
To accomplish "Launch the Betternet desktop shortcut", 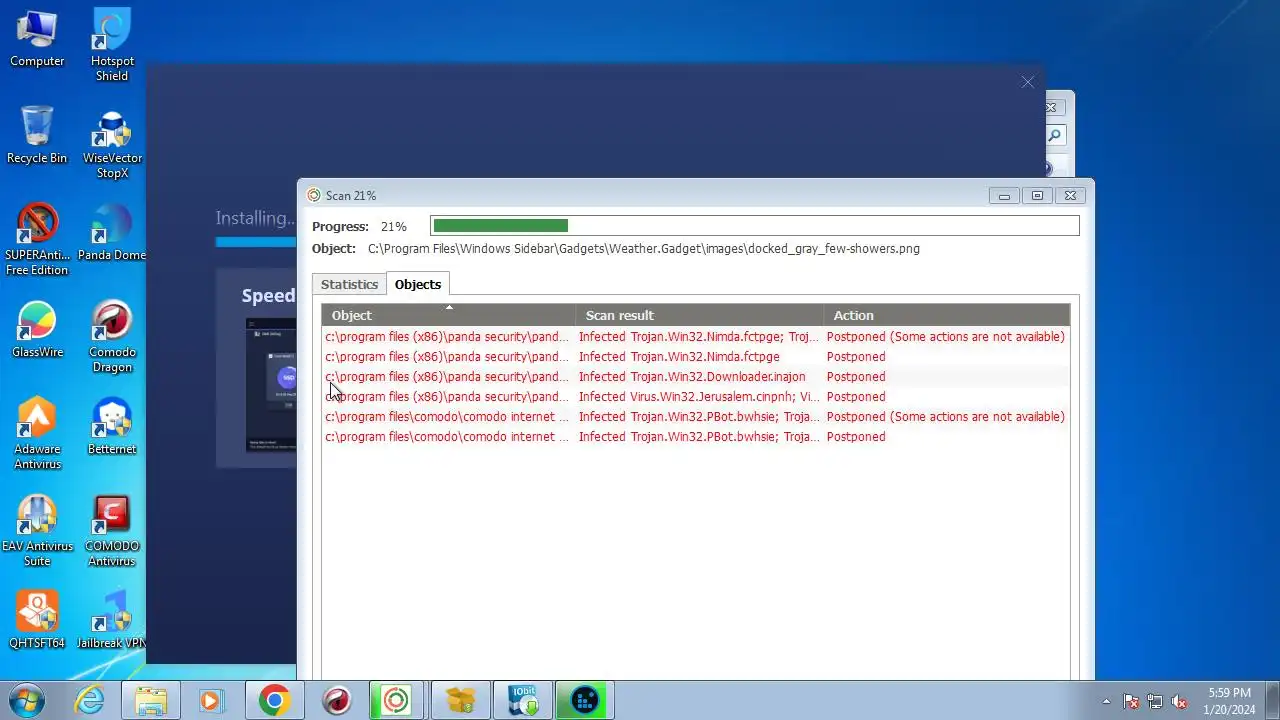I will click(x=112, y=426).
